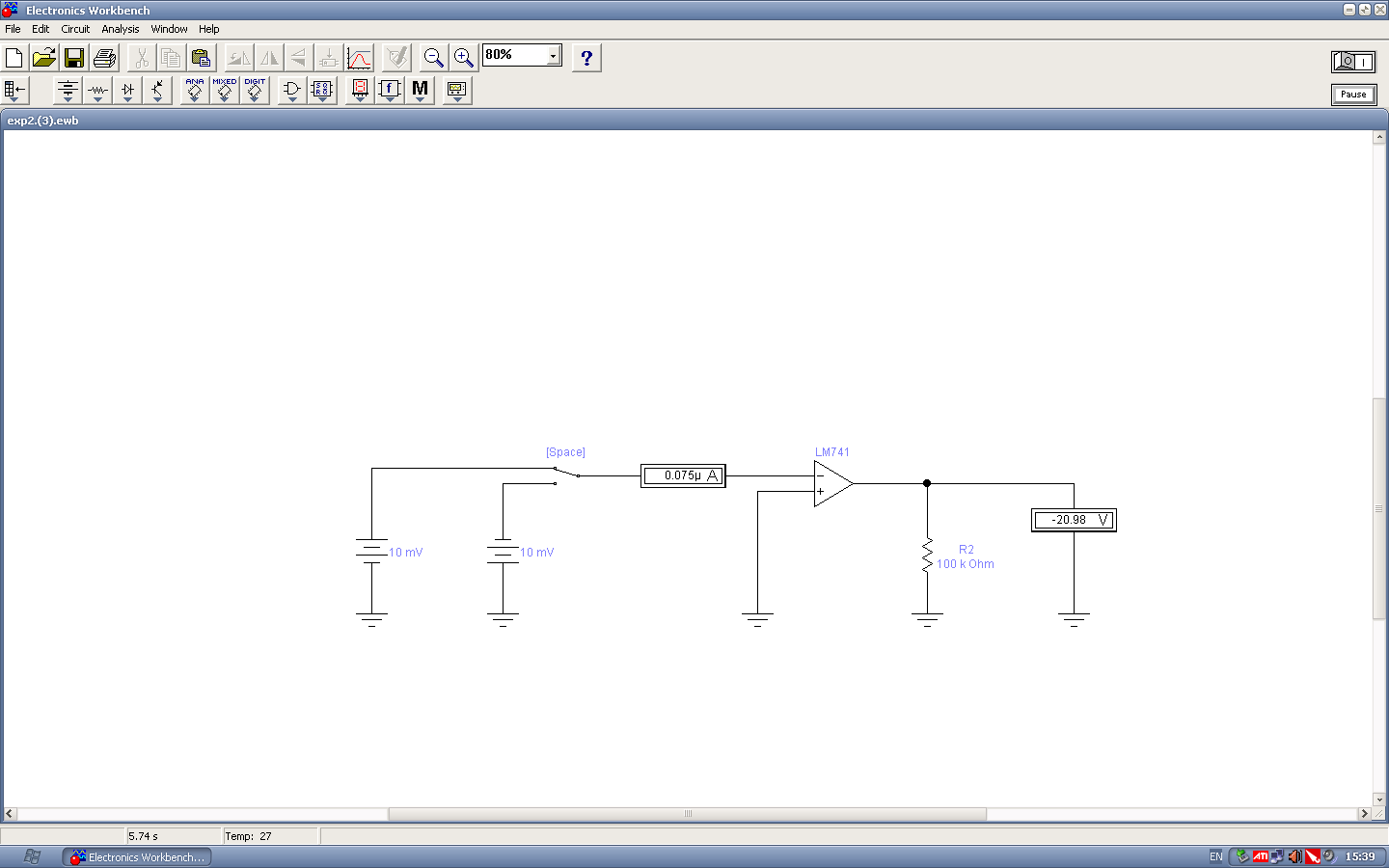Select the second 10 mV battery

click(x=503, y=552)
